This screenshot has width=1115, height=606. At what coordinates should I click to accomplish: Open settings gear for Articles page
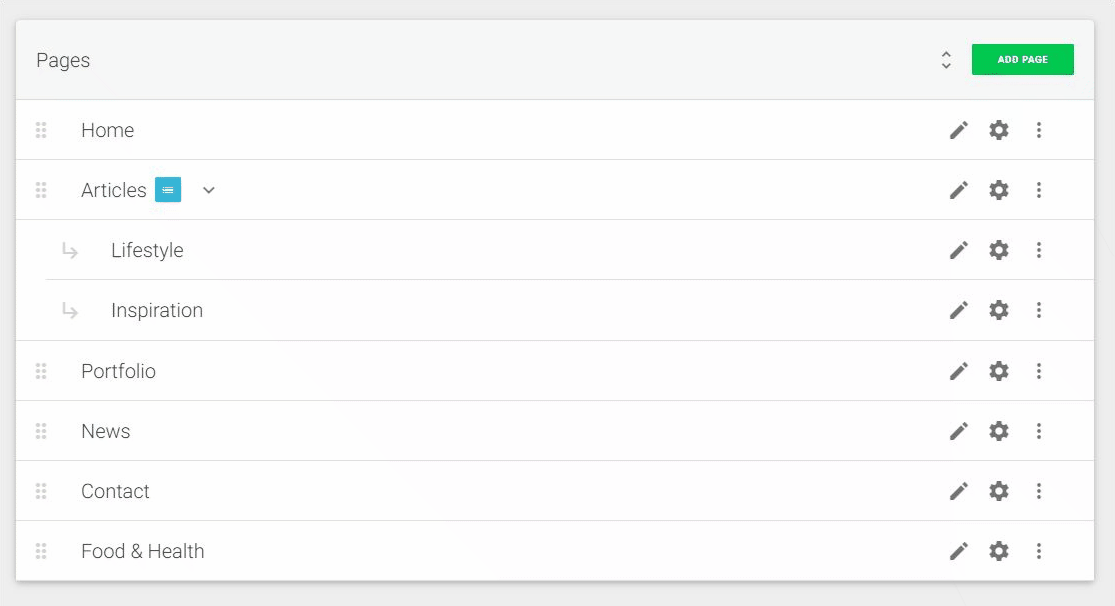point(999,190)
